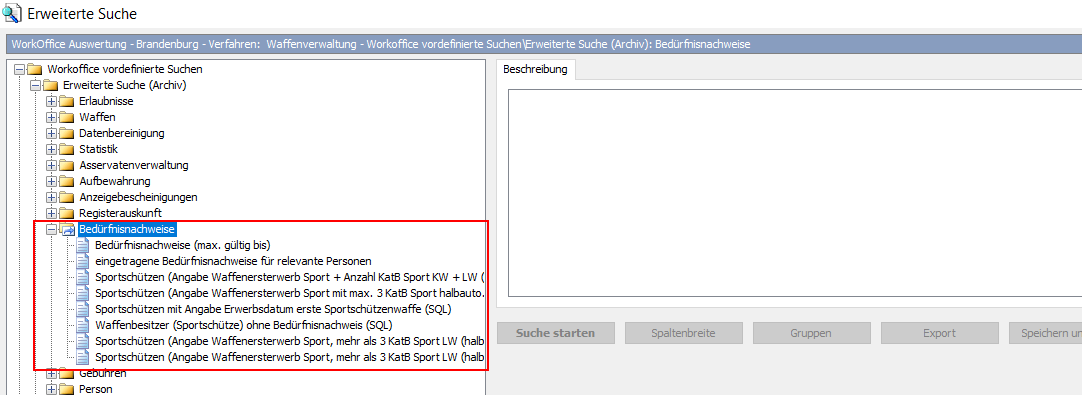The width and height of the screenshot is (1082, 395).
Task: Click inside the Beschreibung text area
Action: pos(795,193)
